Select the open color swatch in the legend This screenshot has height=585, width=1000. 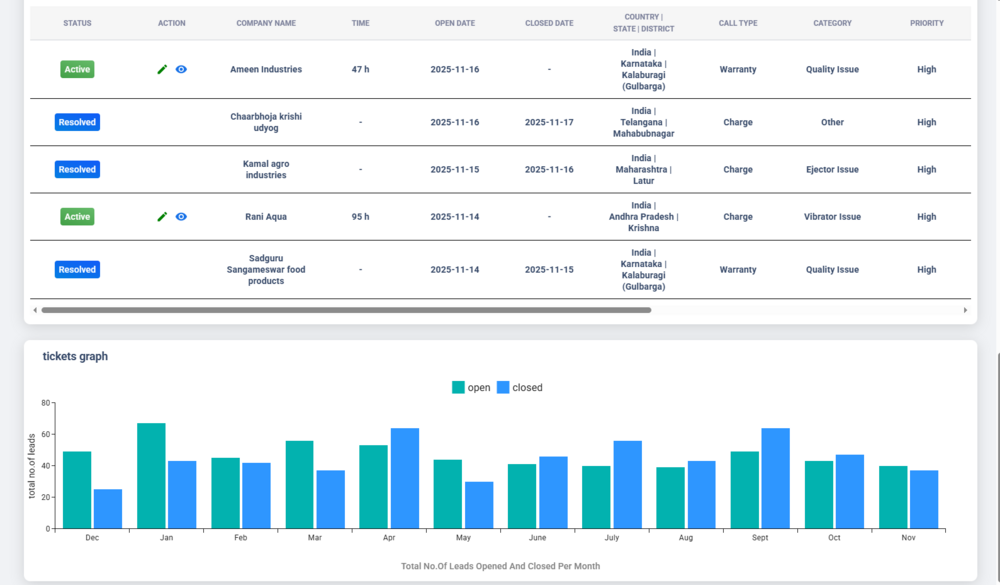[456, 387]
